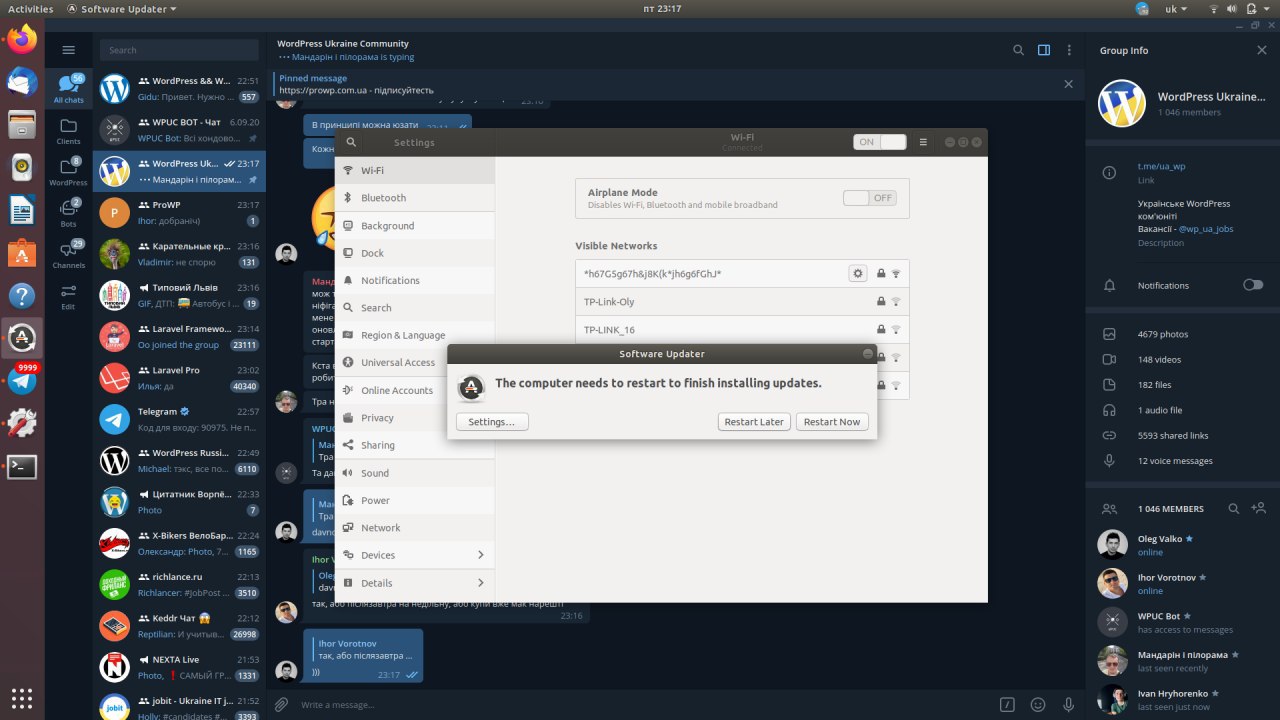Attach a file with paperclip icon

coord(282,705)
